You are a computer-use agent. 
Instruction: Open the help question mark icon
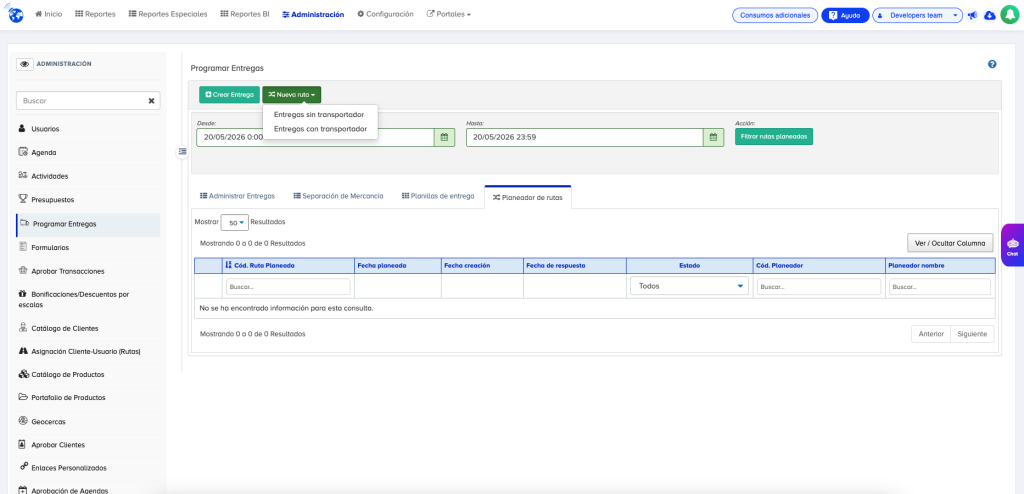tap(992, 64)
